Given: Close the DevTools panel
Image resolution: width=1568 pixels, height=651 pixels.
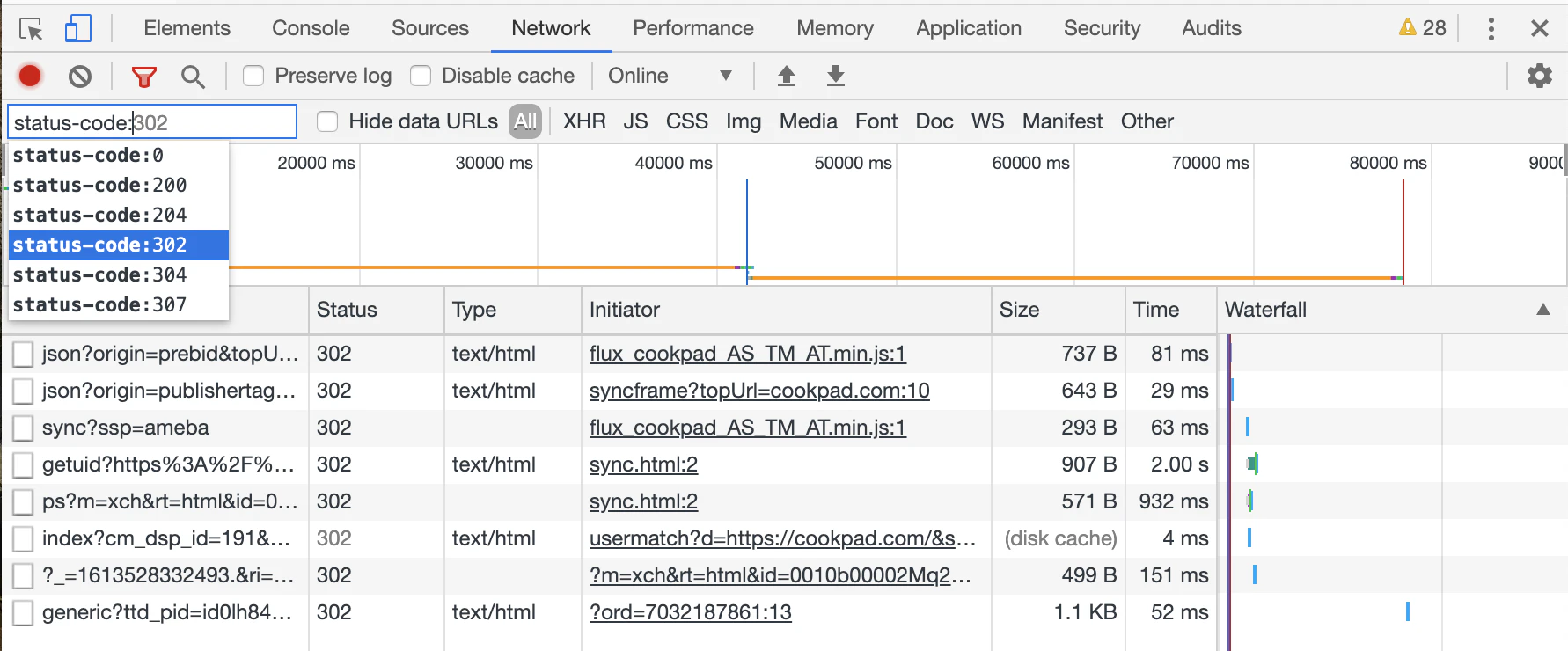Looking at the screenshot, I should click(1540, 28).
